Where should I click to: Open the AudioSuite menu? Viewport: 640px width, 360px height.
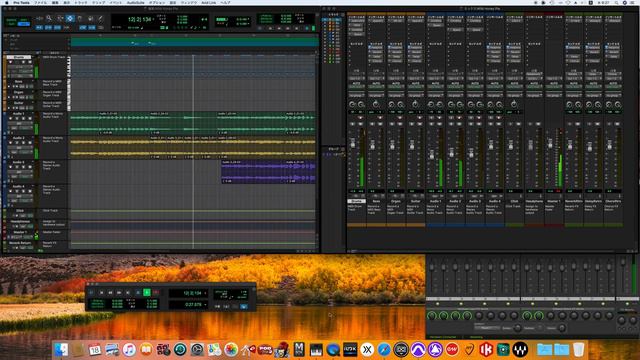tap(136, 2)
